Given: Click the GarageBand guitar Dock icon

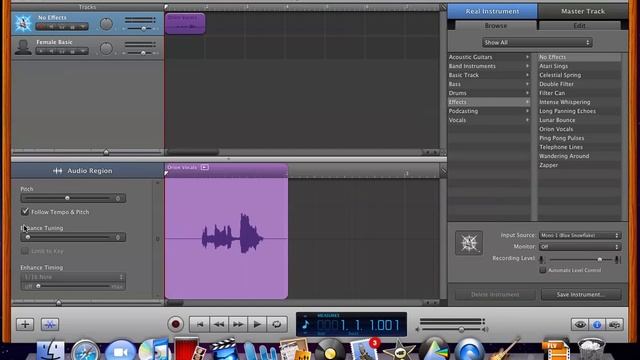Looking at the screenshot, I should pyautogui.click(x=505, y=349).
